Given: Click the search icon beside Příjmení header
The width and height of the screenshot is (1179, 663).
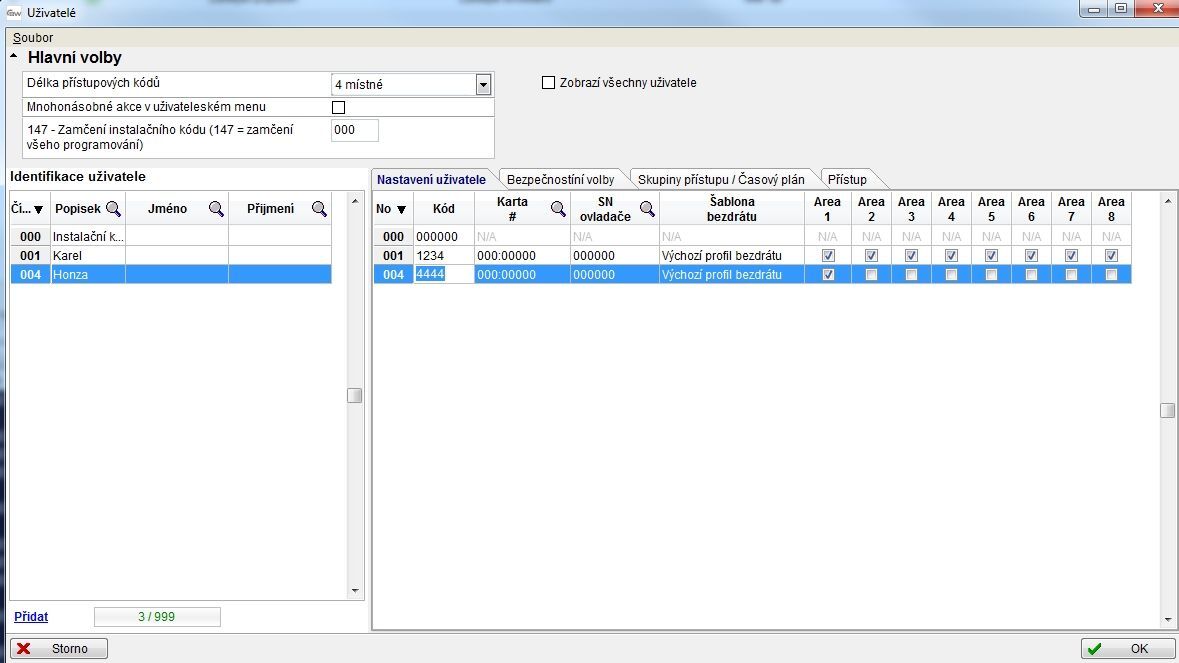Looking at the screenshot, I should [319, 209].
